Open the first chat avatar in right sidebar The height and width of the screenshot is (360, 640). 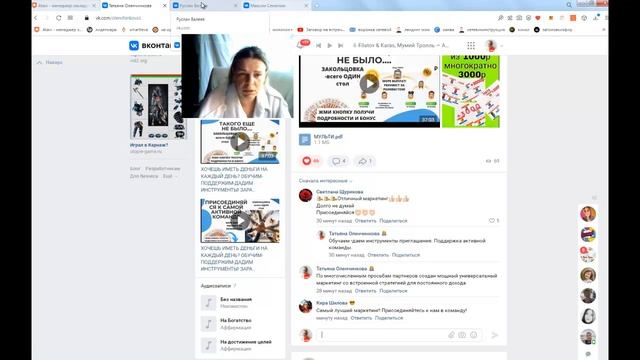coord(588,214)
